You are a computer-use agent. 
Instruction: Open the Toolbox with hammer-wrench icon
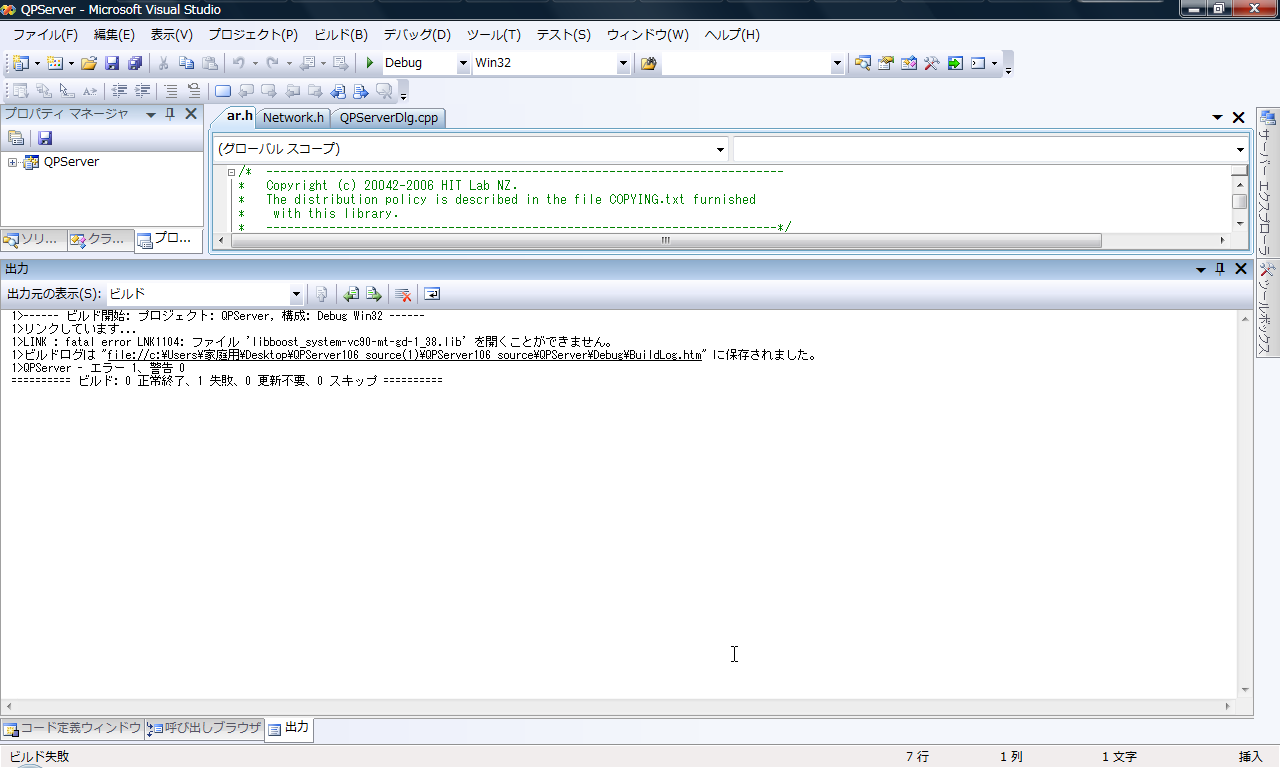click(931, 63)
